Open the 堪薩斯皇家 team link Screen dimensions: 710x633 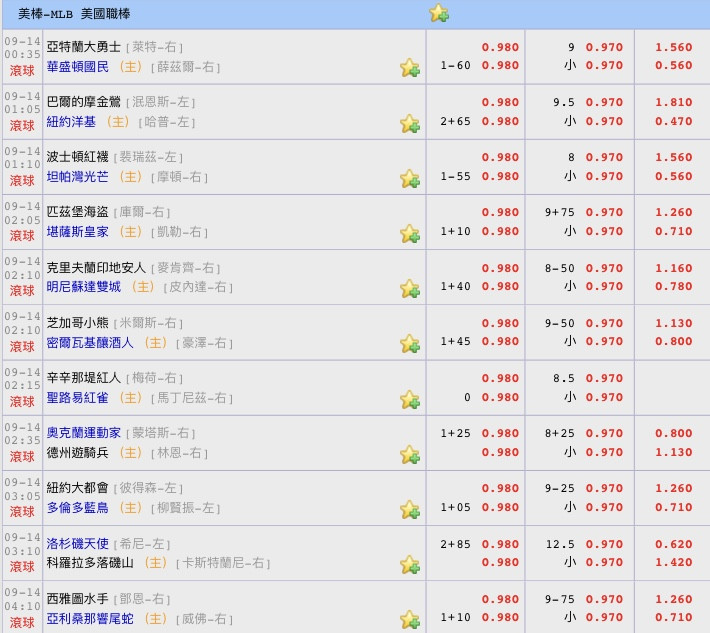[78, 232]
